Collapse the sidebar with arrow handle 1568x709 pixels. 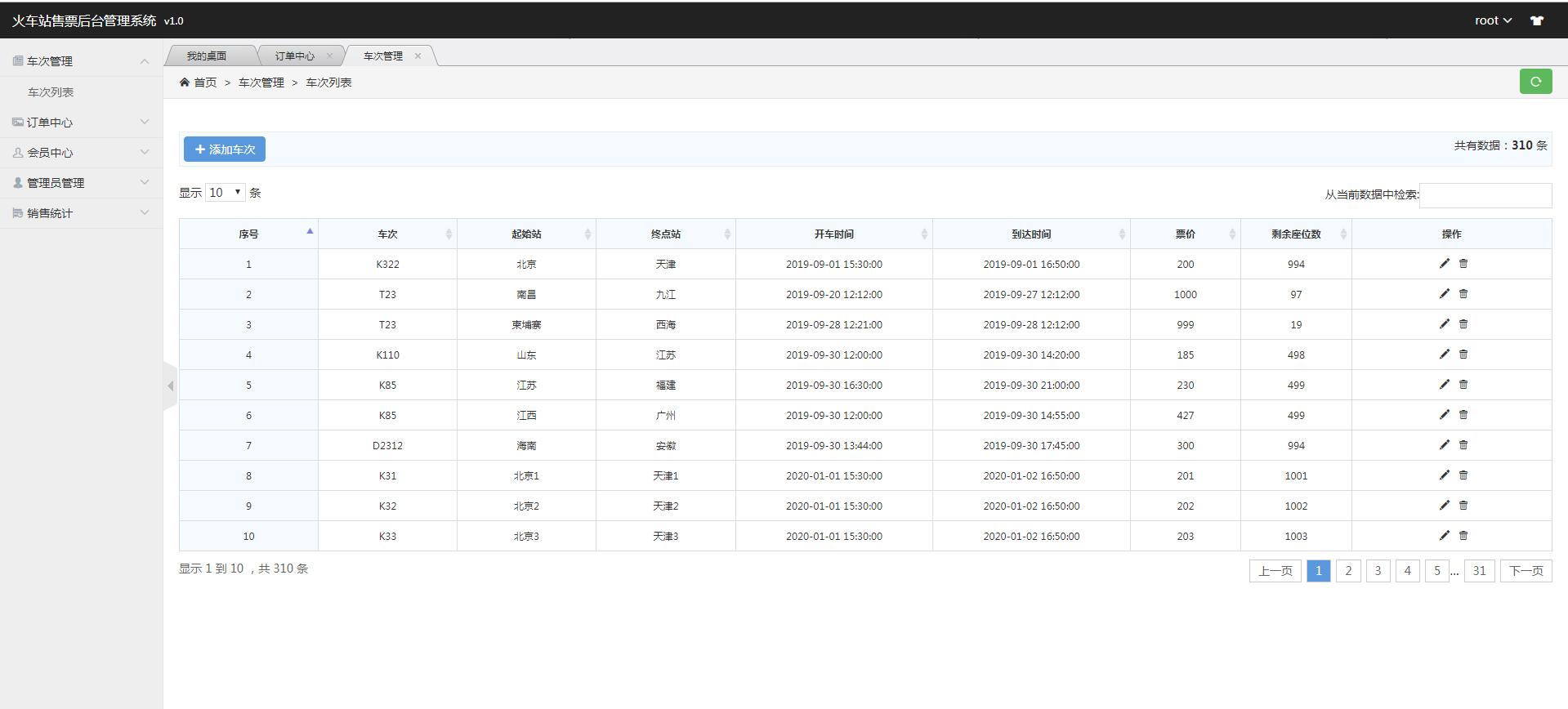click(x=170, y=386)
